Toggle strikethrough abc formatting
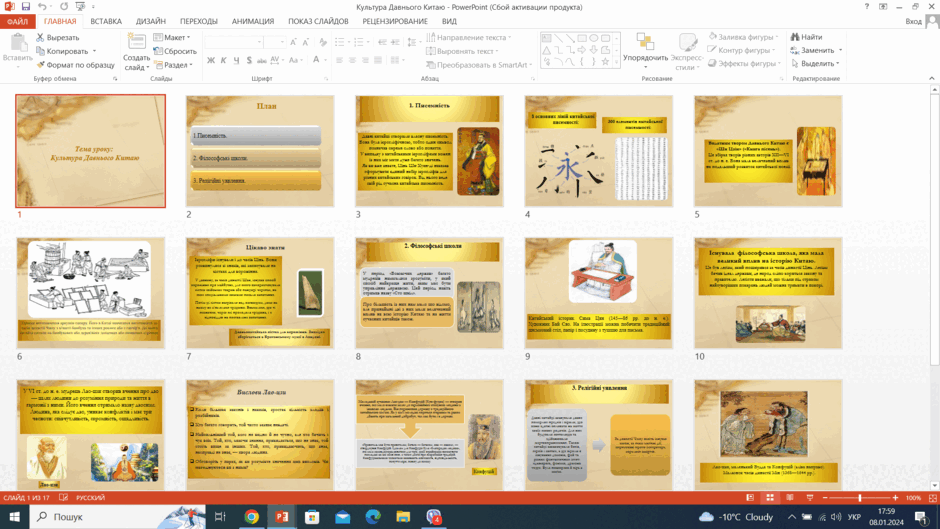 pos(261,60)
